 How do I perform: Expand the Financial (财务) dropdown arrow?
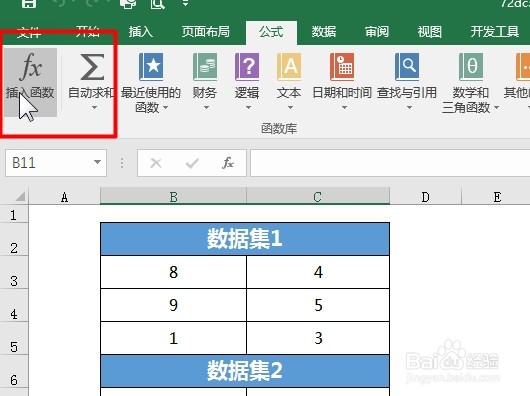pos(206,108)
